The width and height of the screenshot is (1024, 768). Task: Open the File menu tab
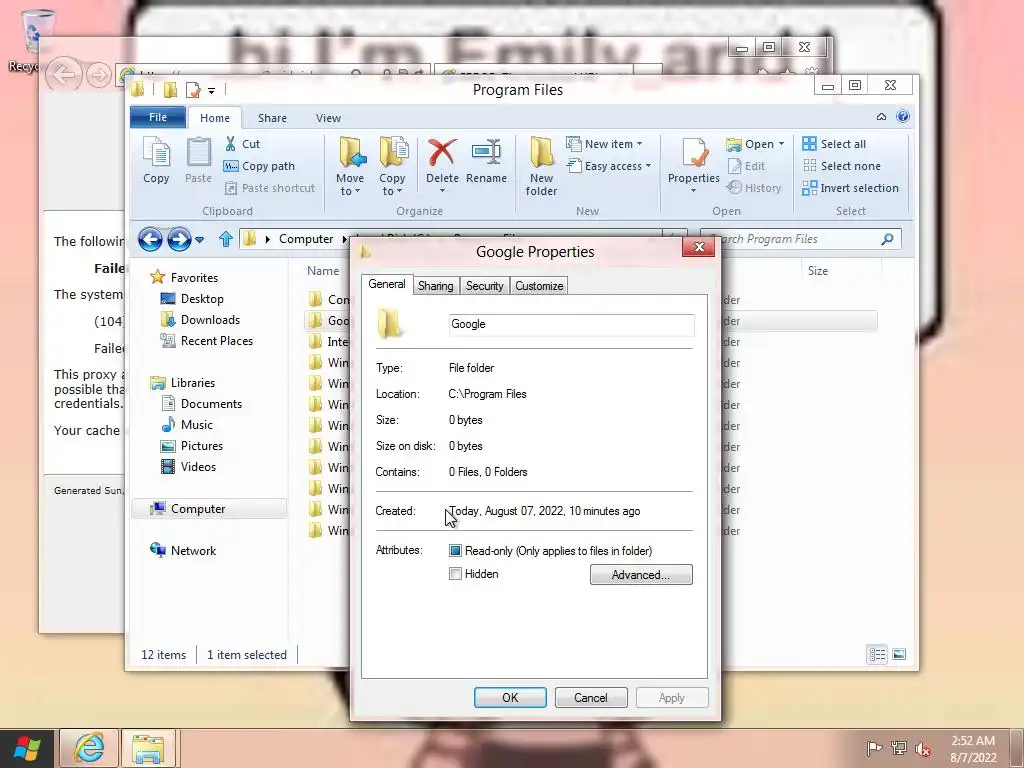pos(158,117)
